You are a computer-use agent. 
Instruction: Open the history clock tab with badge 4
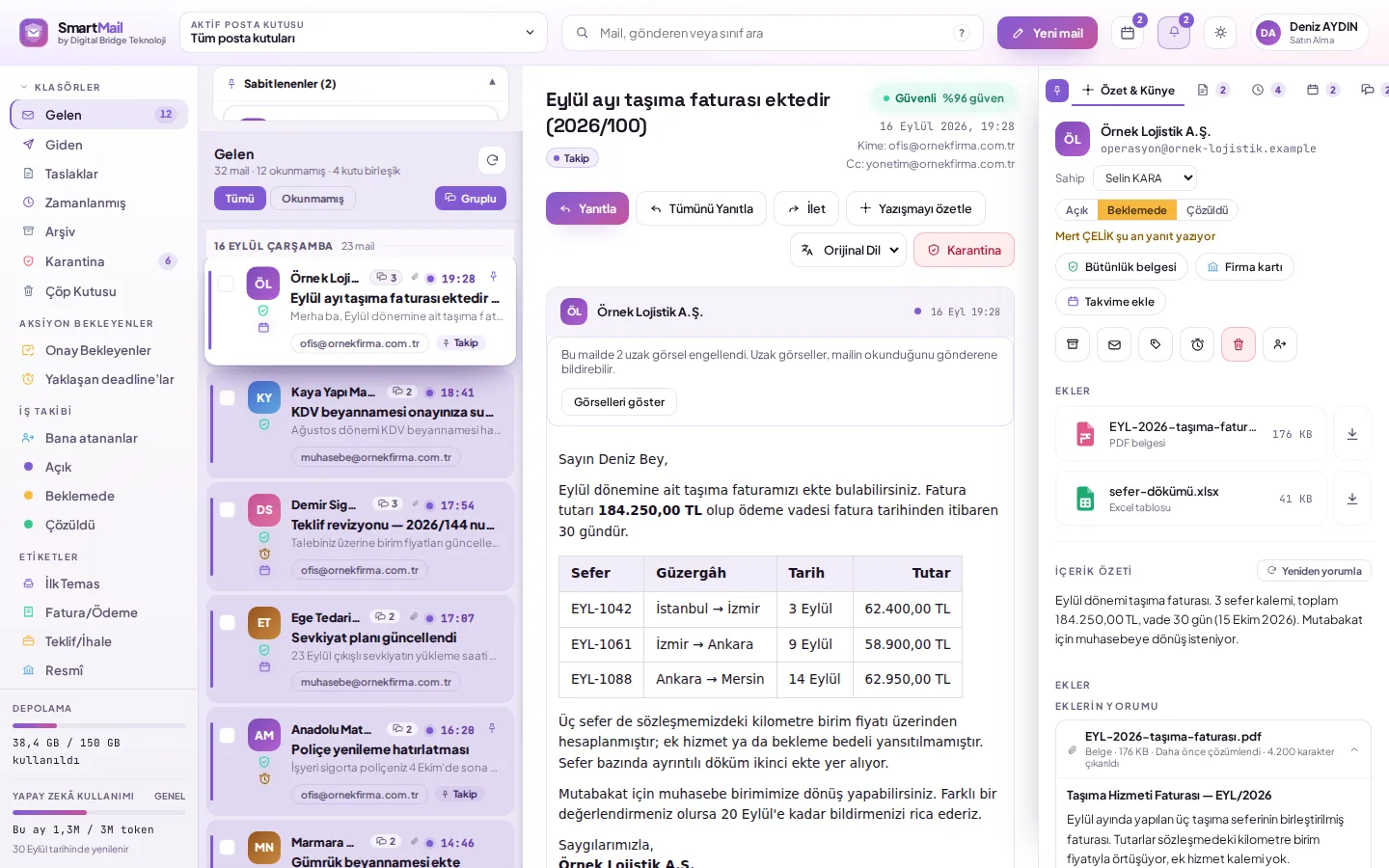click(1267, 91)
